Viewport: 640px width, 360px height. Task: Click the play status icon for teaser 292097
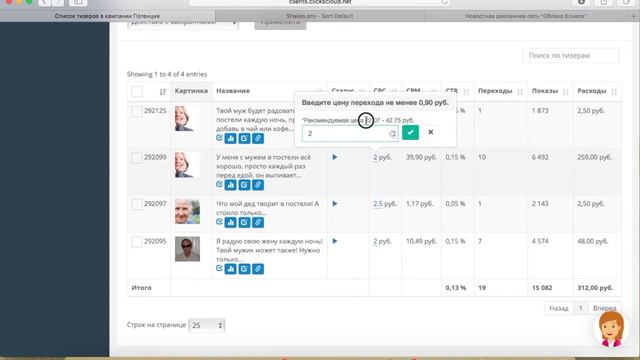(x=335, y=204)
